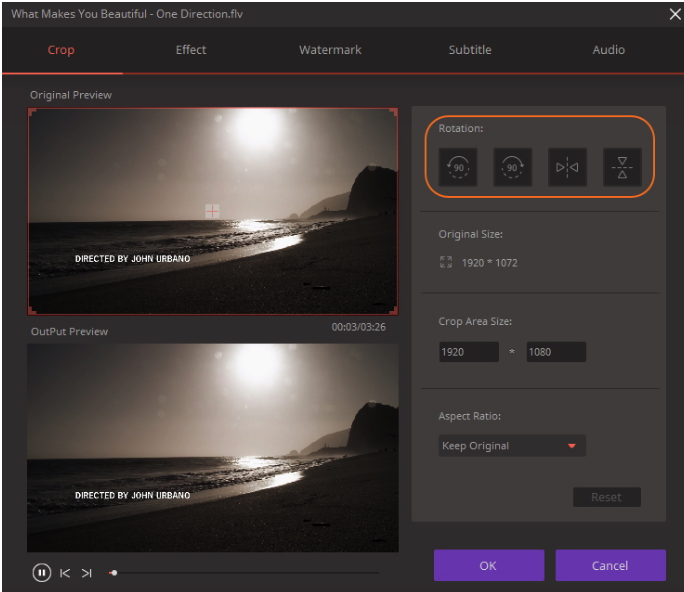
Task: Click the 'OutPut Preview' label
Action: click(69, 332)
